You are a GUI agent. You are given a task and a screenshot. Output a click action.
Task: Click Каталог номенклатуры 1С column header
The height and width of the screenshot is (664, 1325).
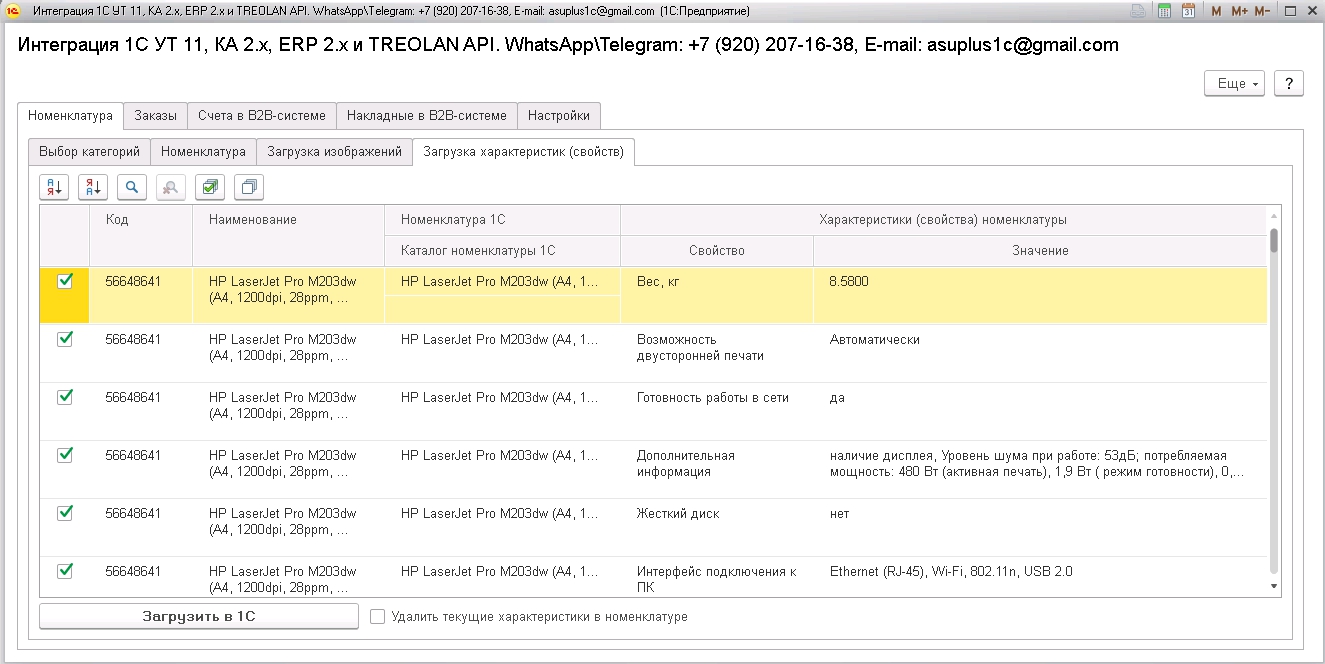tap(502, 251)
